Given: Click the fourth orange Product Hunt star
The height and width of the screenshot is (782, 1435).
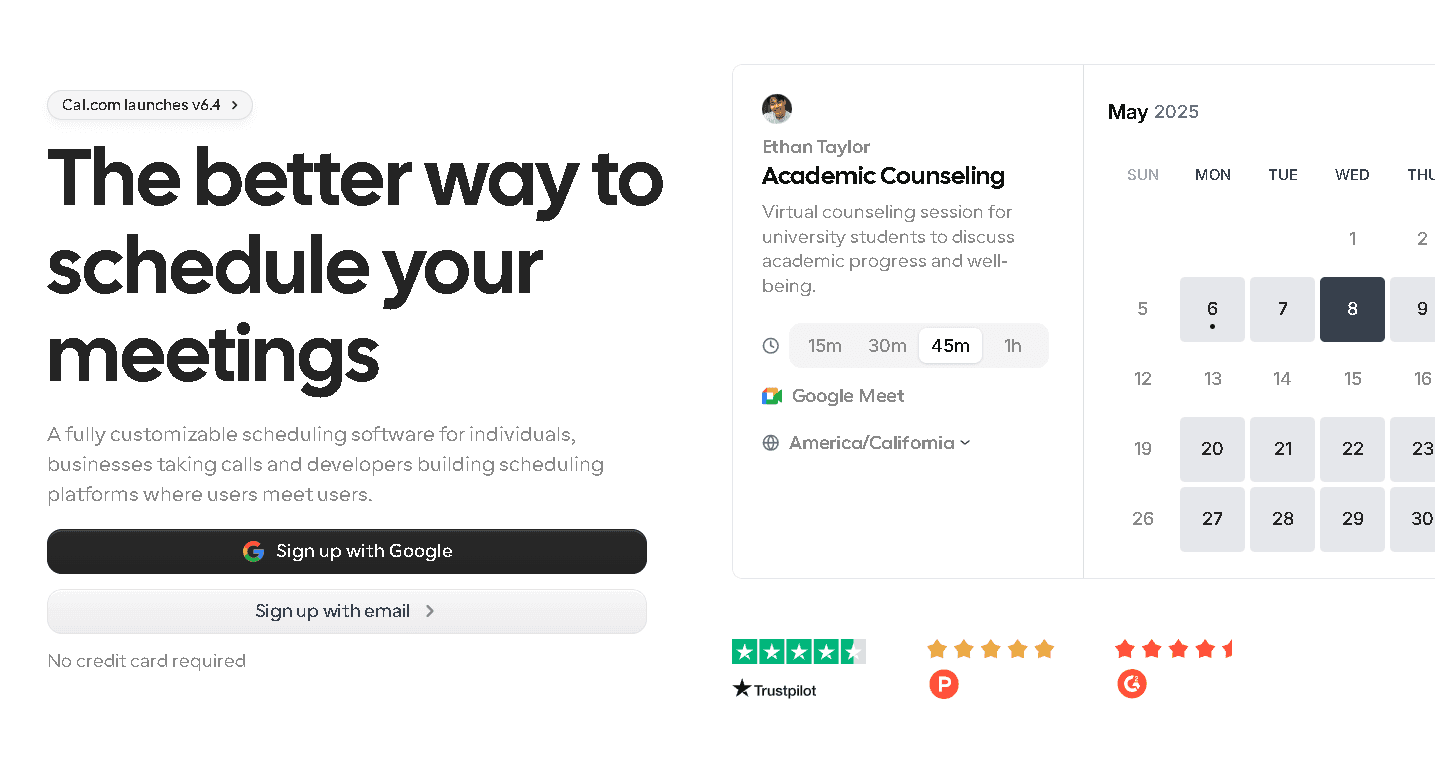Looking at the screenshot, I should pyautogui.click(x=1017, y=649).
